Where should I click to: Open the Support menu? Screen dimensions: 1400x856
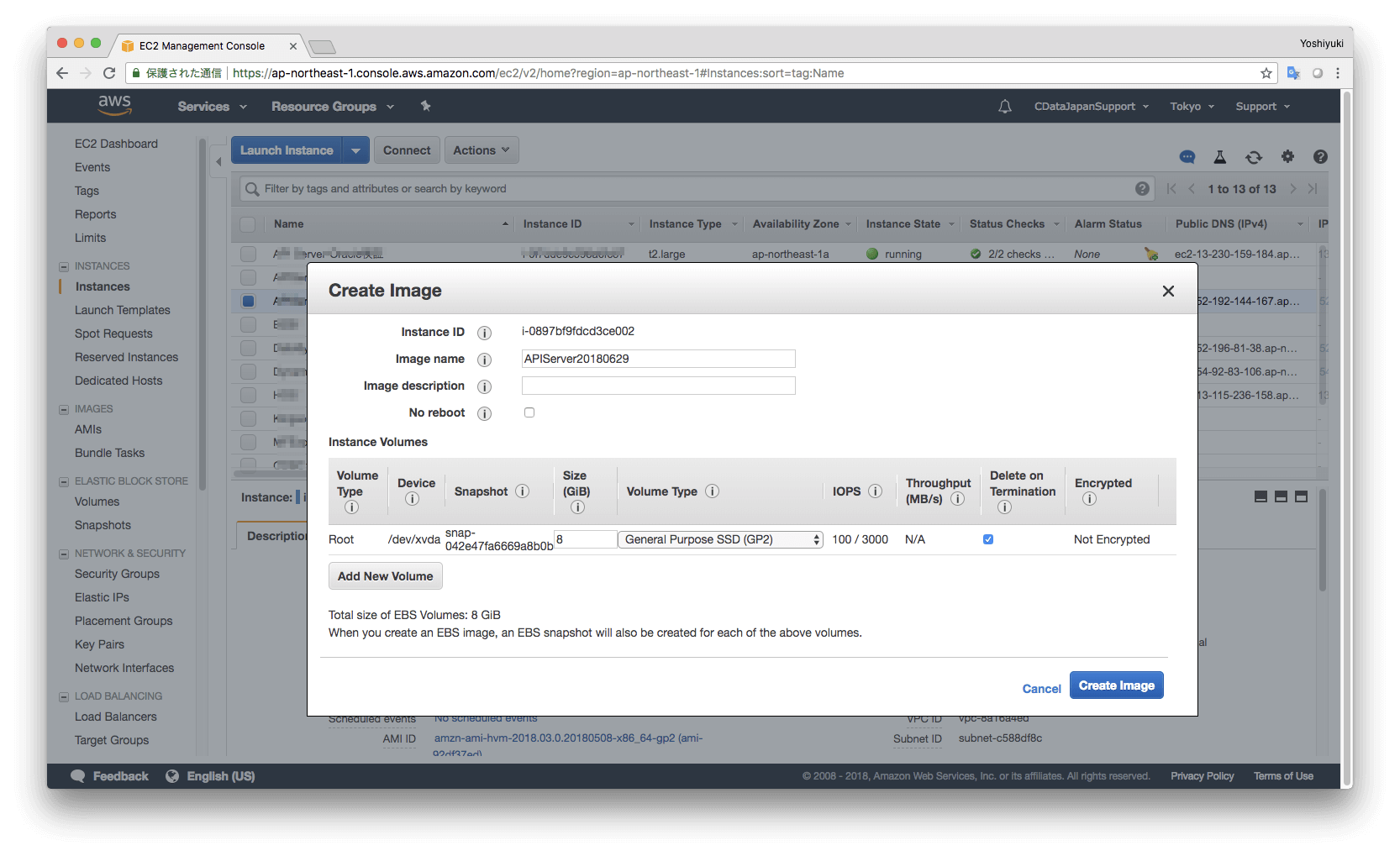[1263, 107]
